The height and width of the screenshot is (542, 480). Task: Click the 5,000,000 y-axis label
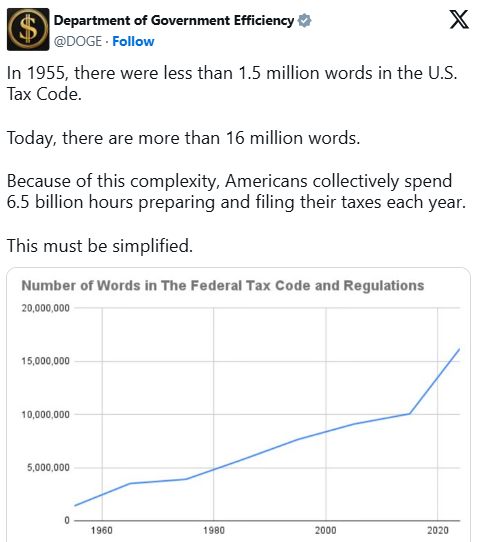(48, 468)
